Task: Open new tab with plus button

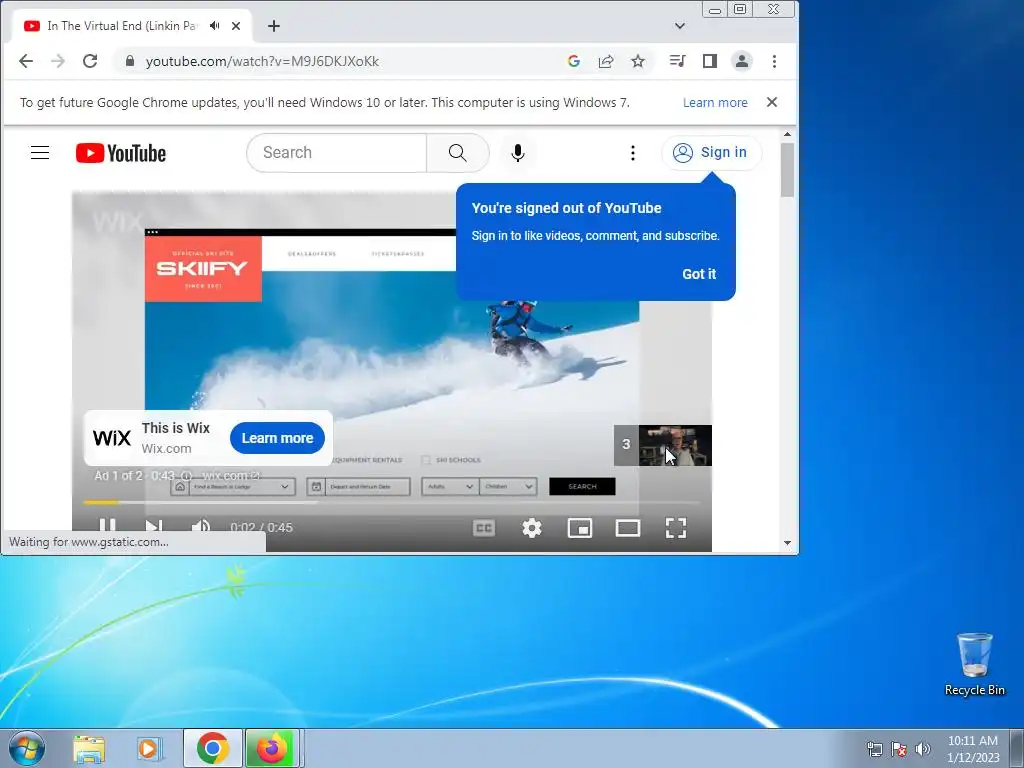Action: click(274, 26)
